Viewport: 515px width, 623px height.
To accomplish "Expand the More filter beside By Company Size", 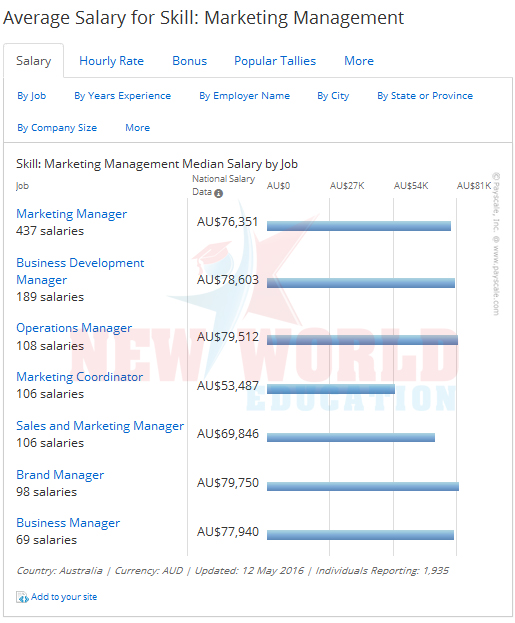I will click(137, 128).
